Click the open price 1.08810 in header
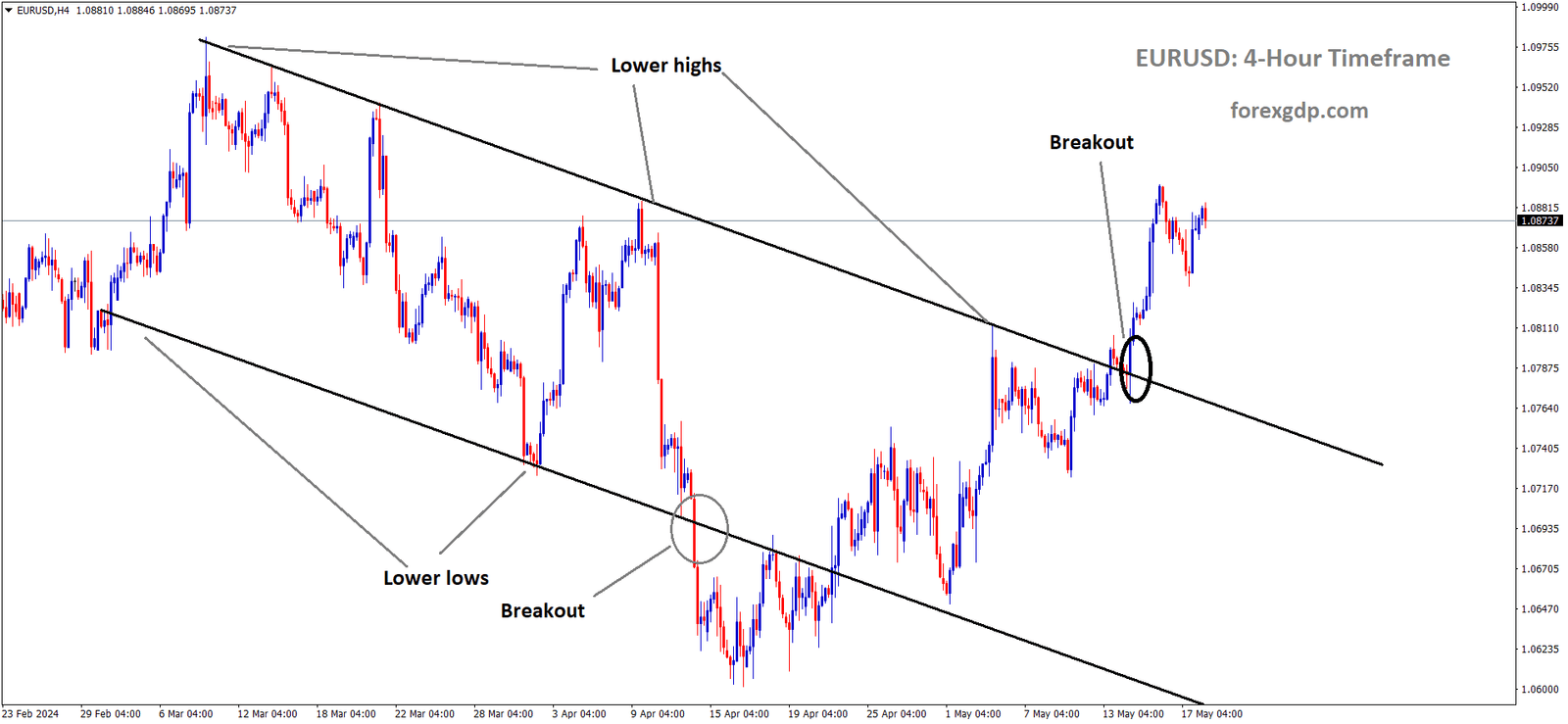1568x724 pixels. coord(95,11)
